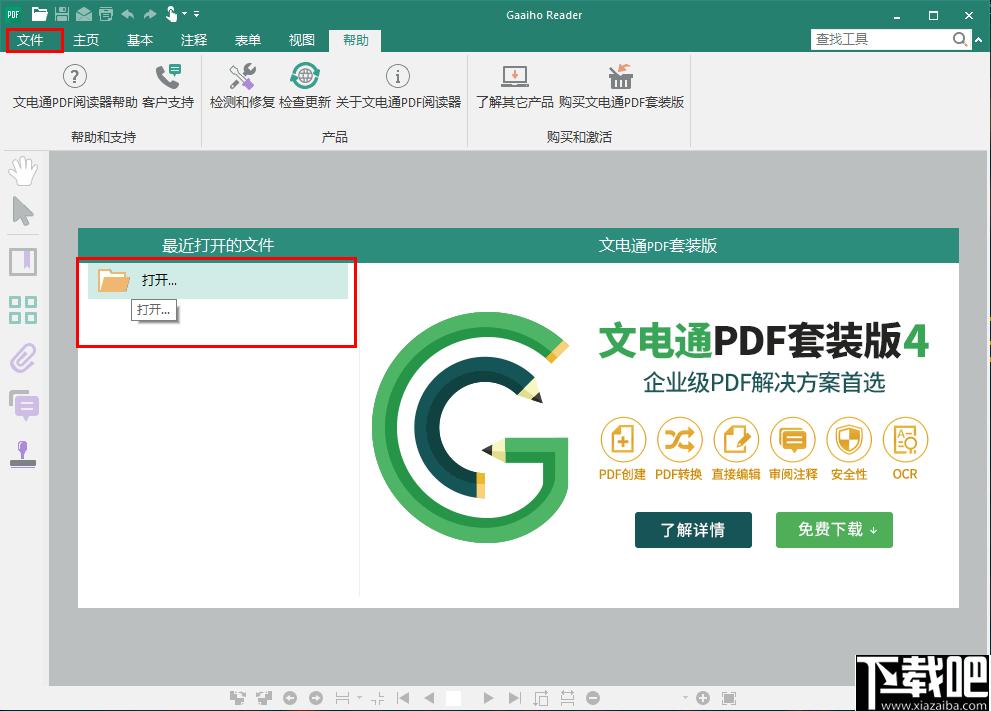Click the email envelope icon in title bar
Image resolution: width=991 pixels, height=711 pixels.
(x=84, y=14)
